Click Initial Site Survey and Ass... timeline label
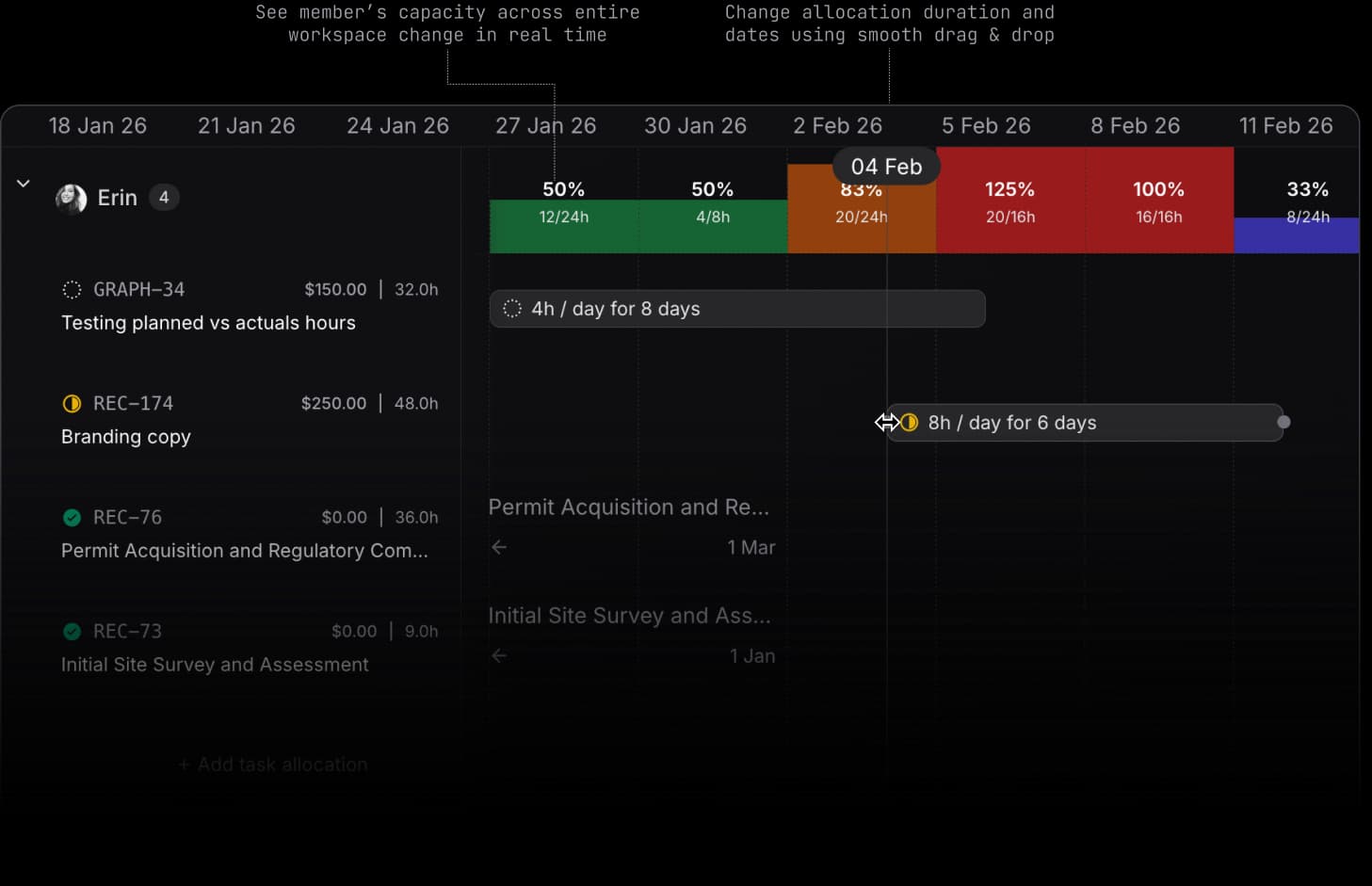This screenshot has height=886, width=1372. [629, 616]
